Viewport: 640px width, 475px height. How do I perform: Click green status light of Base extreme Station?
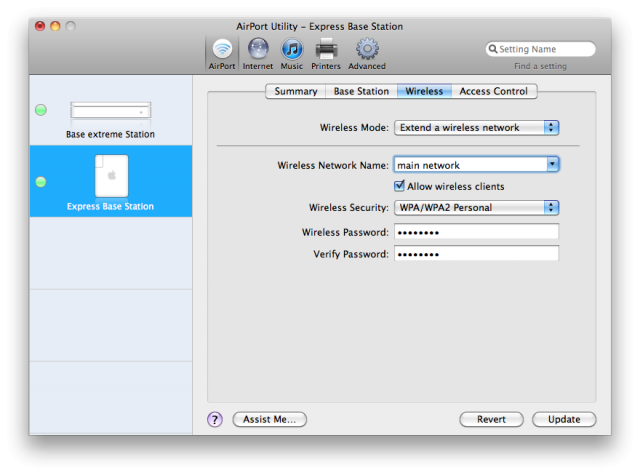tap(41, 110)
